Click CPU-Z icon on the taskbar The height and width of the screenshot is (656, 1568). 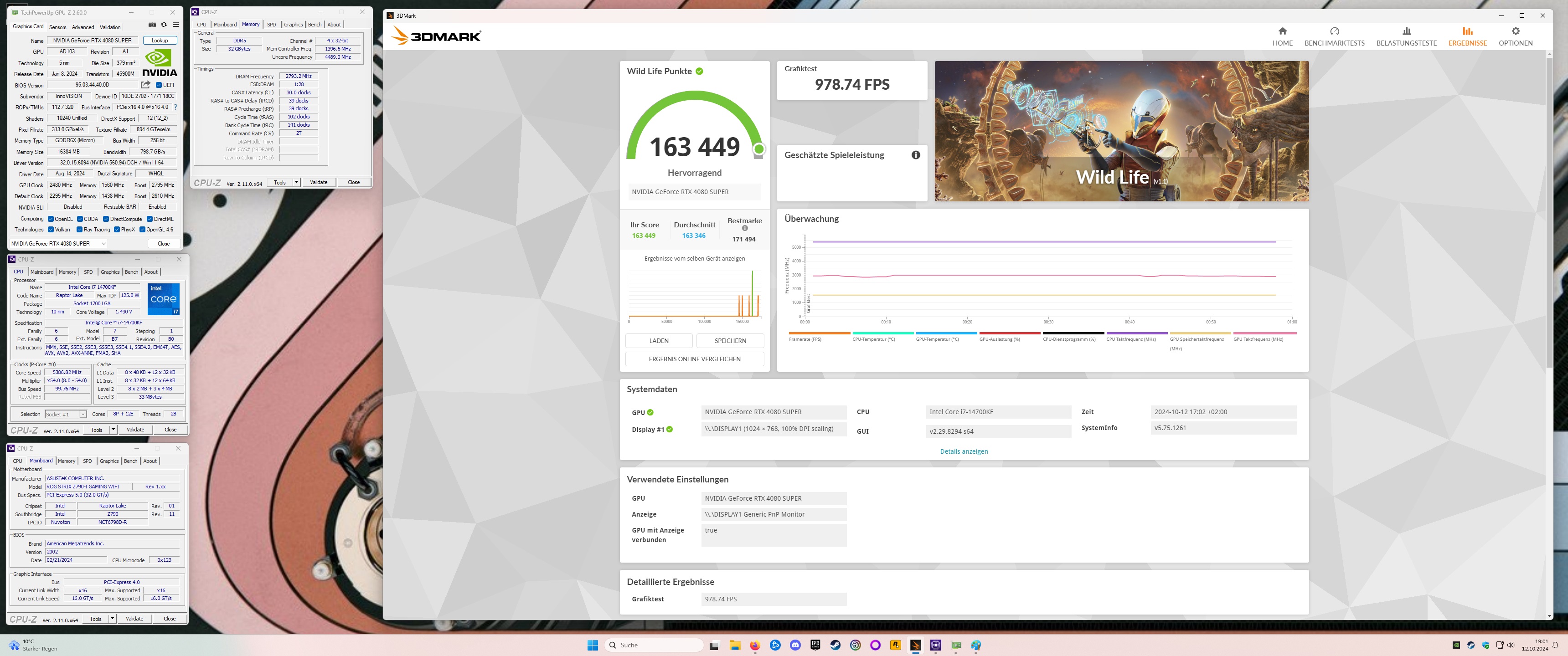(x=936, y=645)
